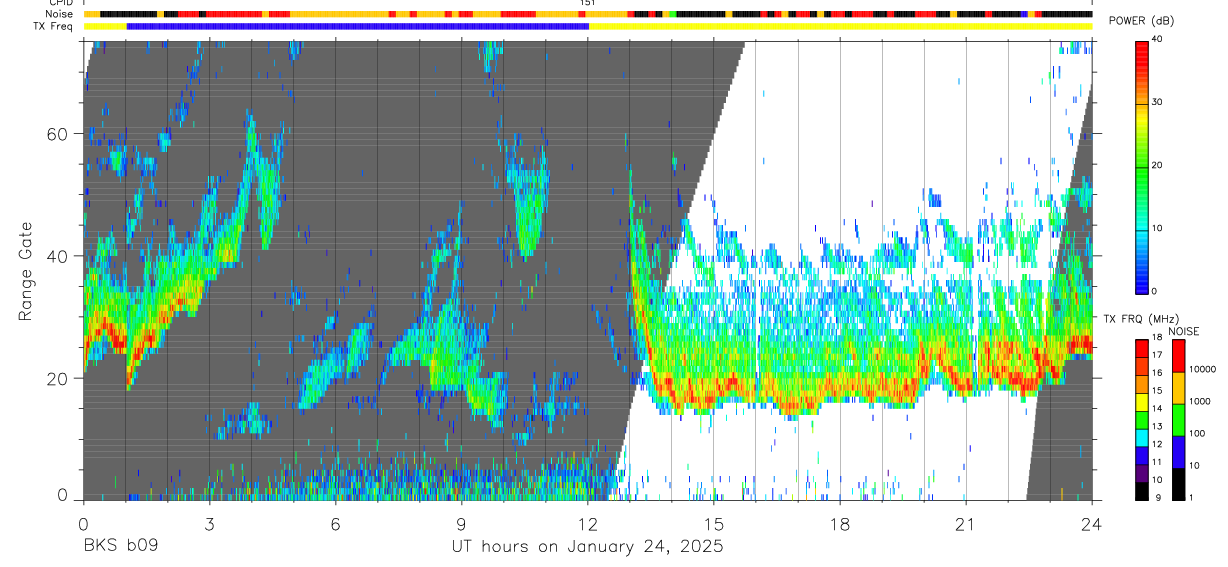
Task: Click the '30' label on POWER scale
Action: click(x=1157, y=102)
